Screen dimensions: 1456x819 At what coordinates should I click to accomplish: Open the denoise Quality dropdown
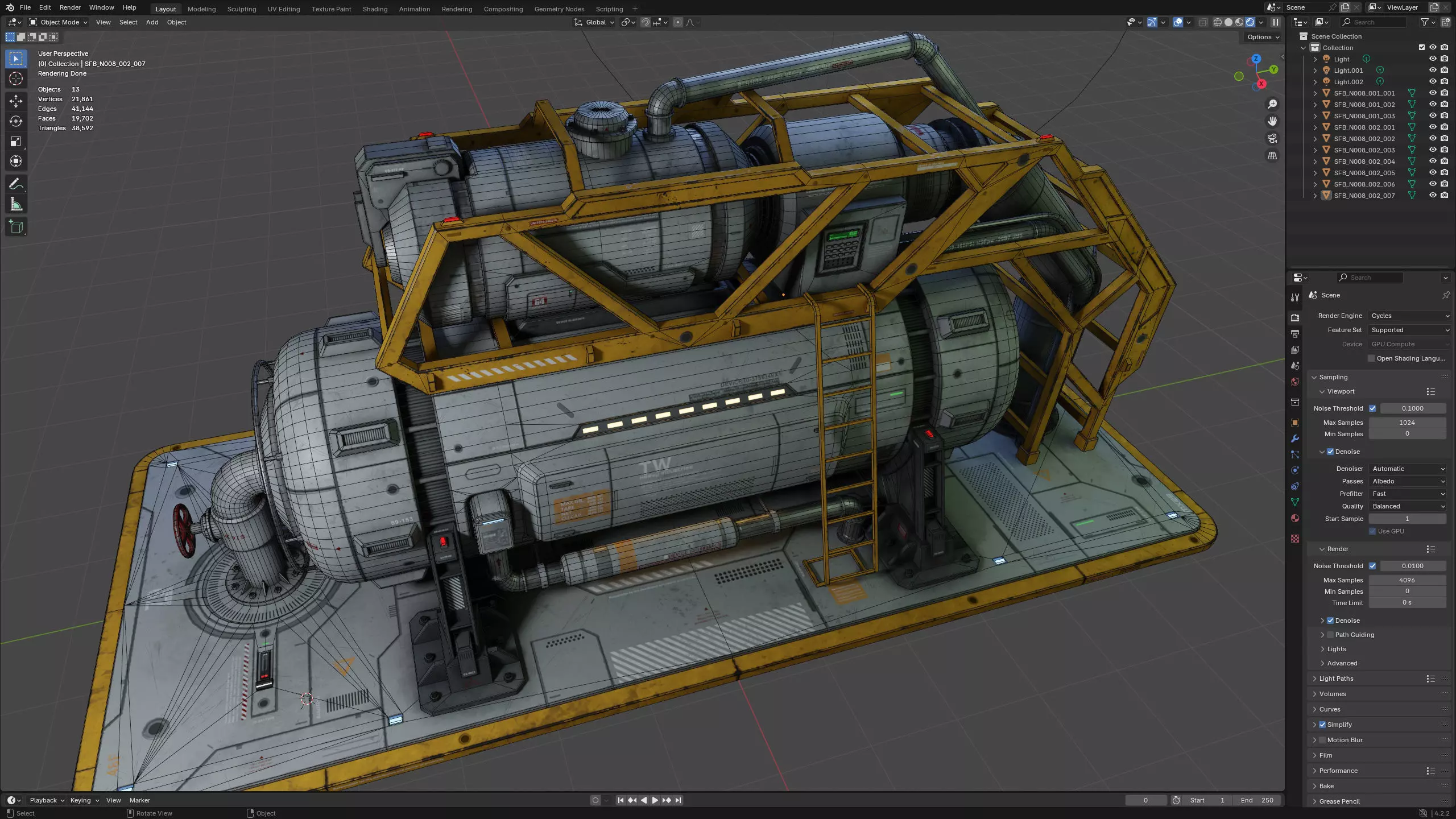click(x=1408, y=506)
